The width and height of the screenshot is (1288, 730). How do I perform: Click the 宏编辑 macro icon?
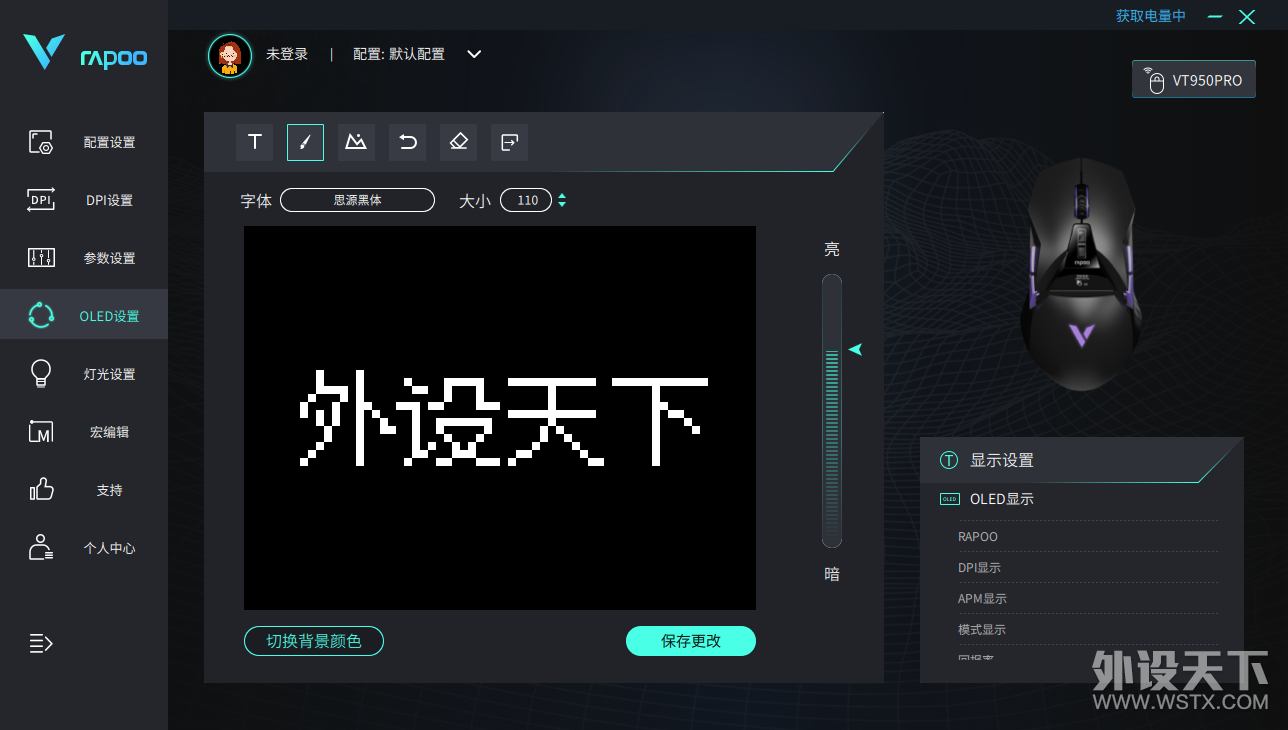tap(41, 432)
